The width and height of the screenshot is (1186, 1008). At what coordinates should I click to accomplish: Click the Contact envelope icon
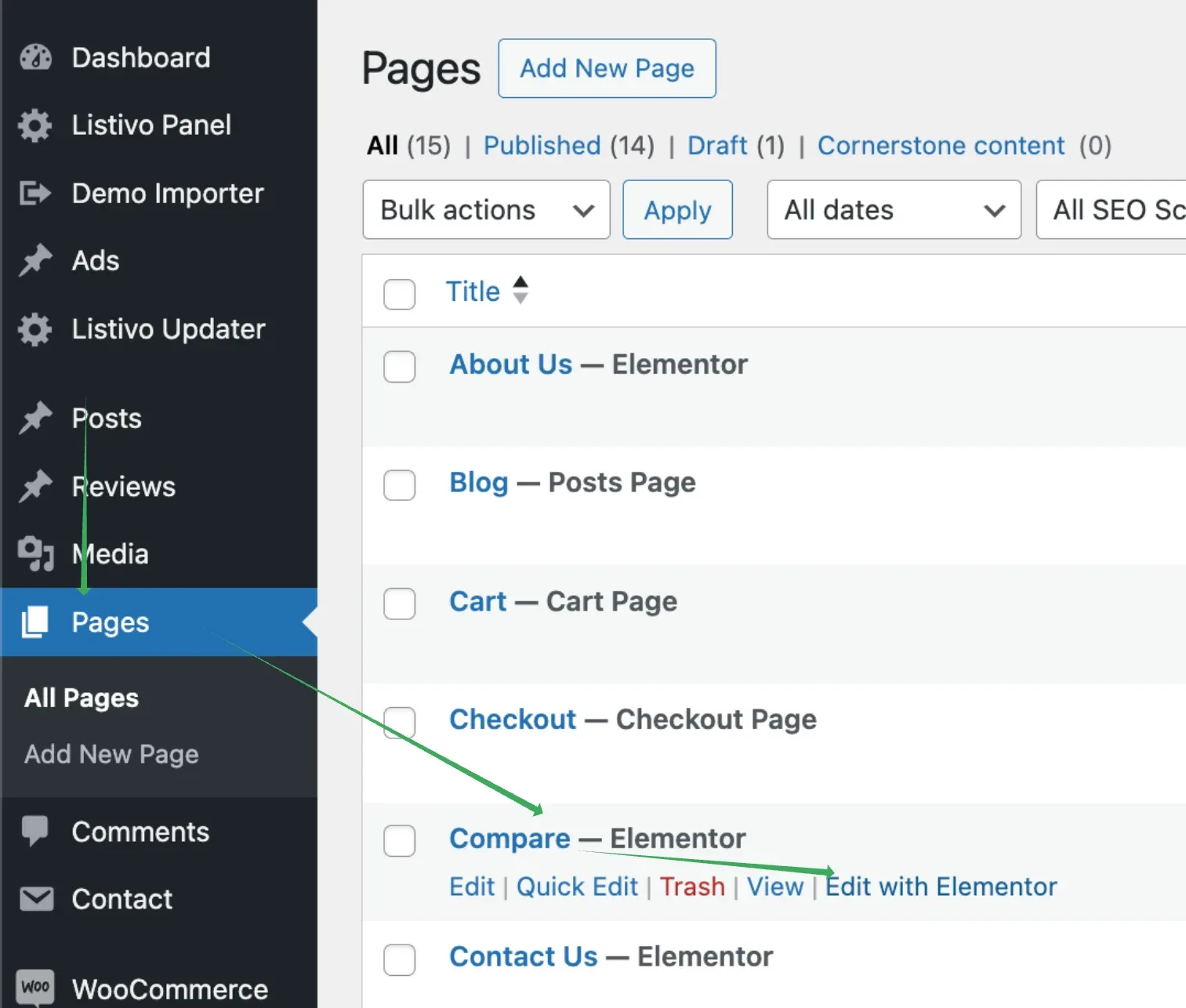pos(36,899)
